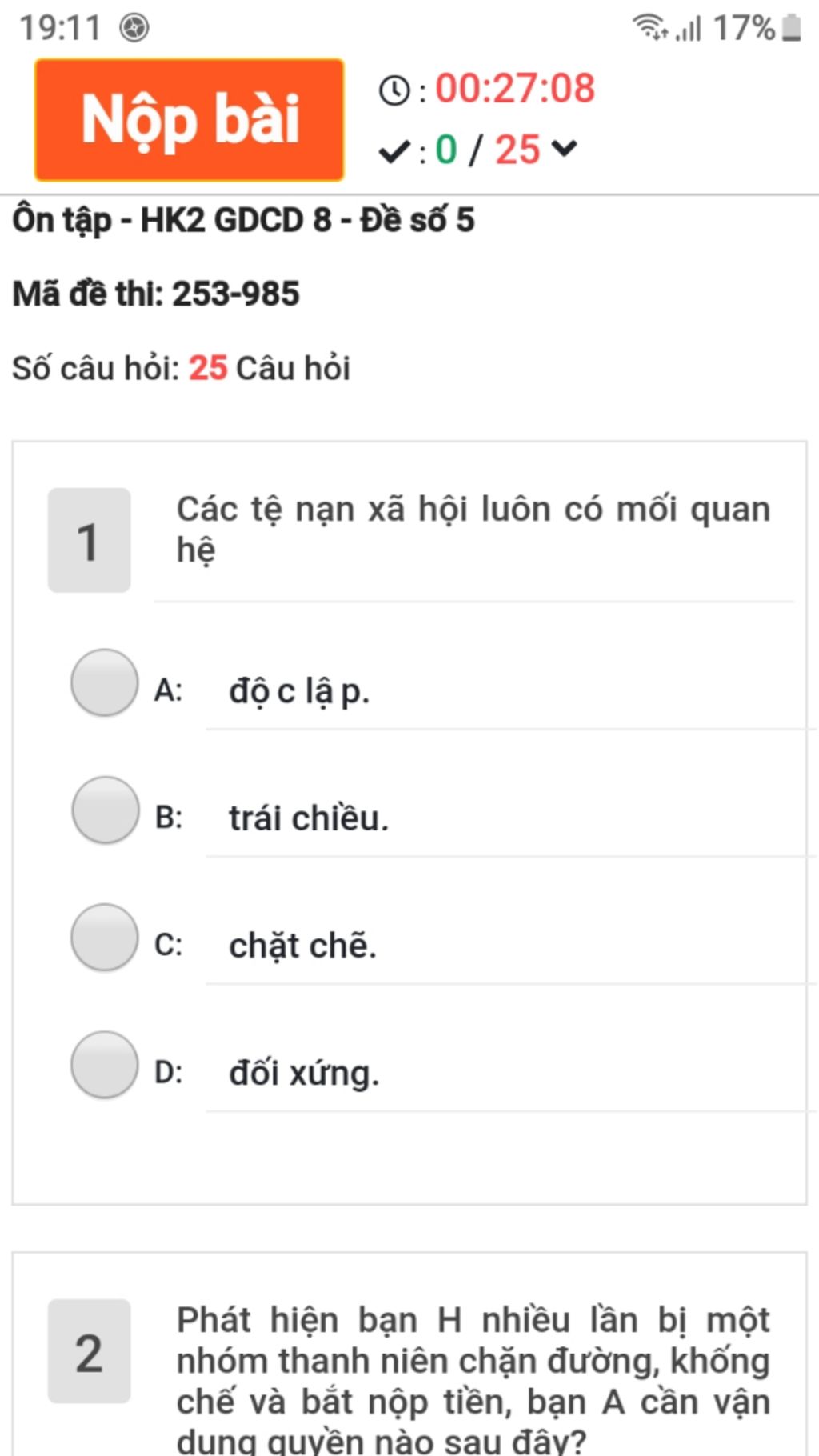This screenshot has width=819, height=1456.
Task: Select radio option A độc lập
Action: [105, 682]
